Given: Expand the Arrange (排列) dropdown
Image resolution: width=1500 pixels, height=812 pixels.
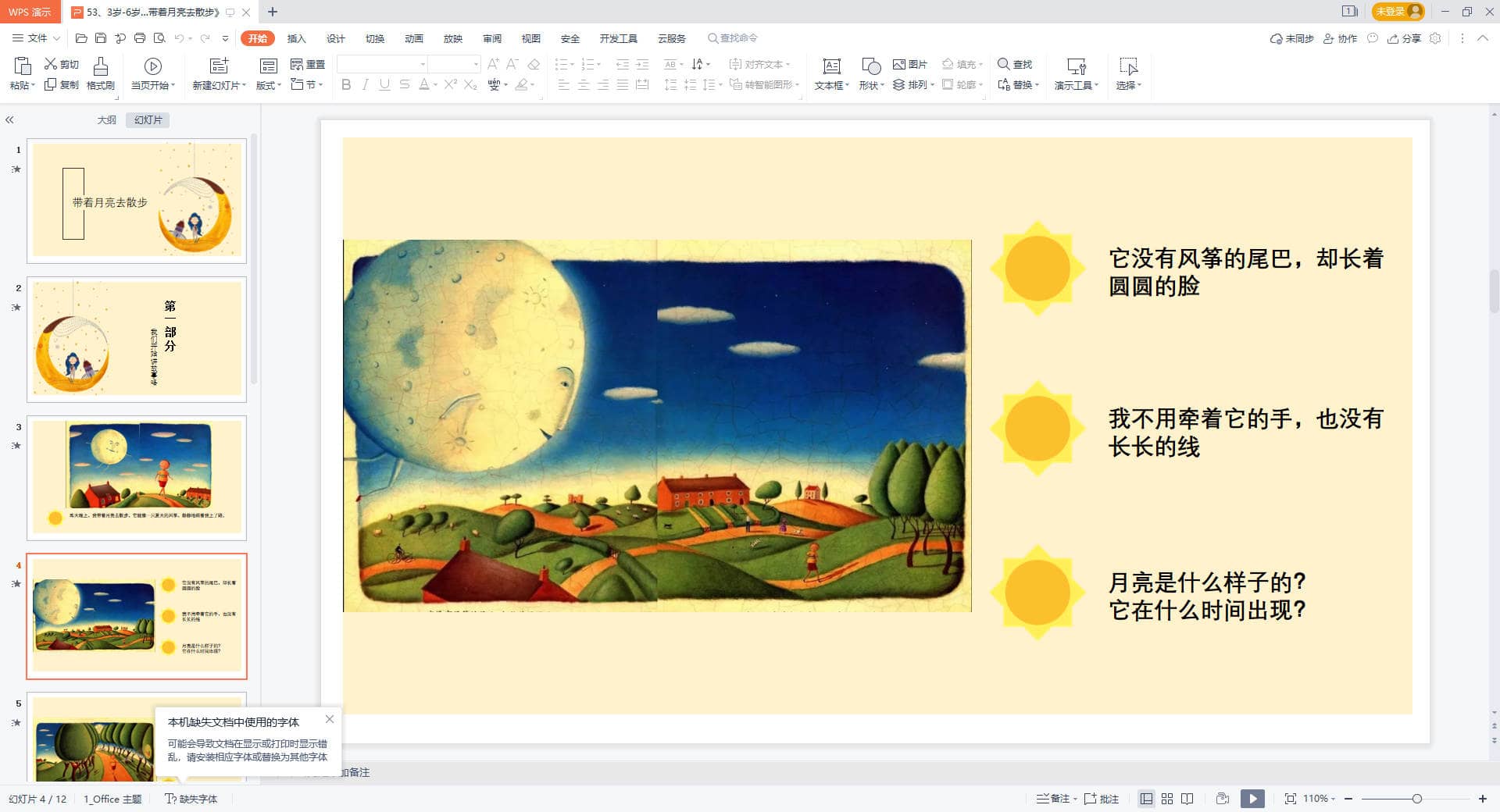Looking at the screenshot, I should [x=932, y=84].
